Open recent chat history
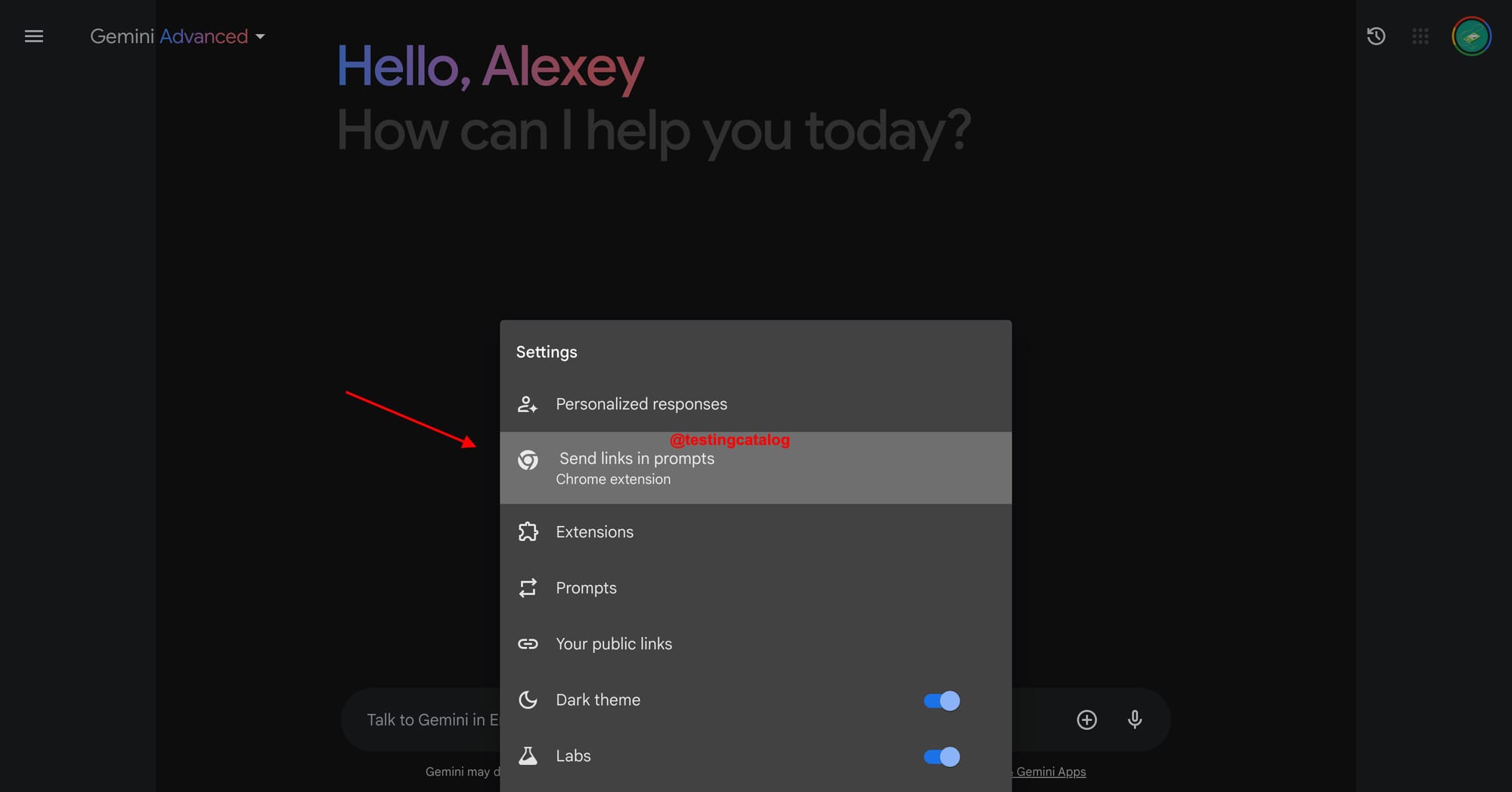 point(1376,36)
